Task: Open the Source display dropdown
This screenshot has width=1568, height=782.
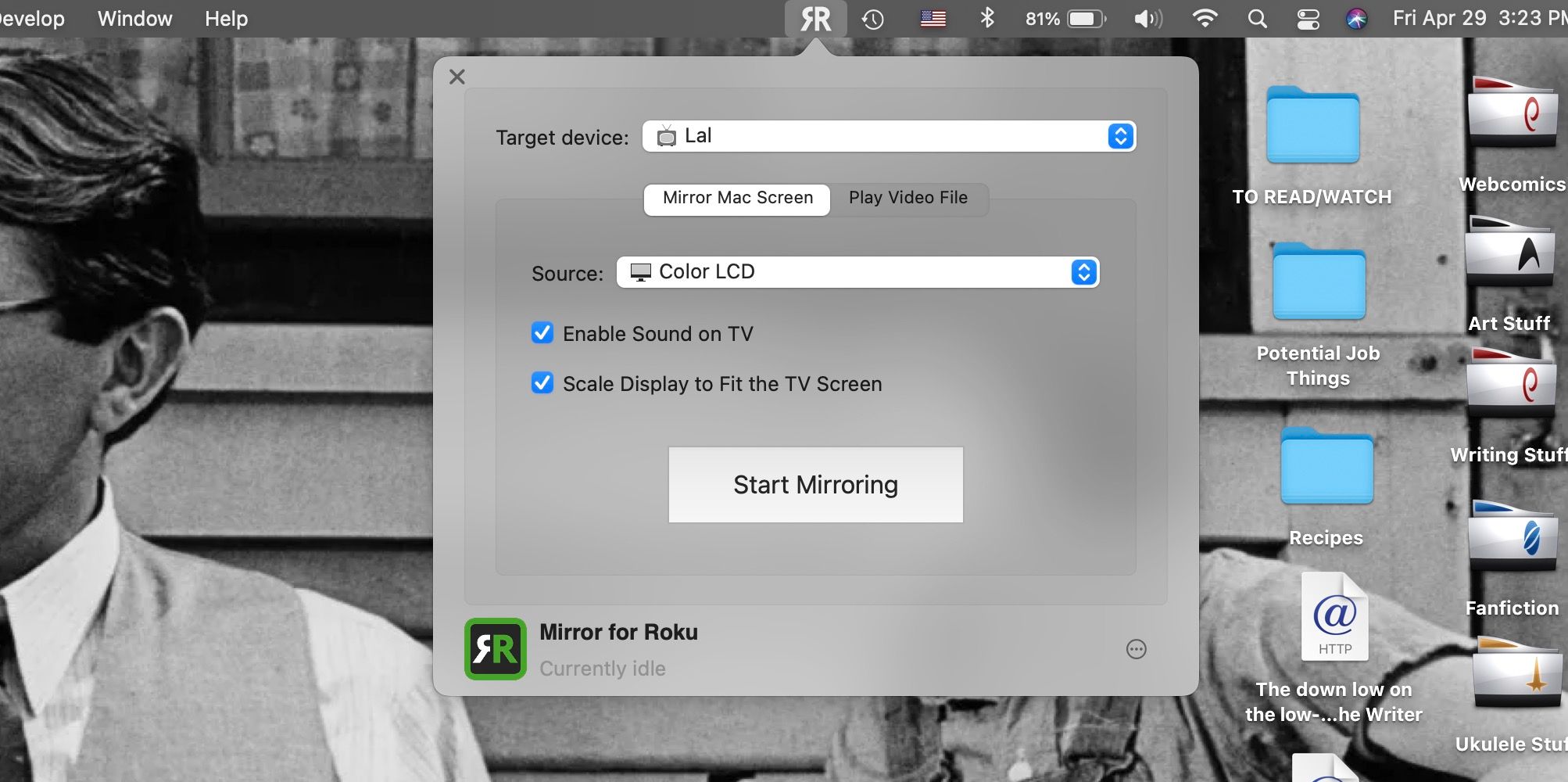Action: [1083, 272]
